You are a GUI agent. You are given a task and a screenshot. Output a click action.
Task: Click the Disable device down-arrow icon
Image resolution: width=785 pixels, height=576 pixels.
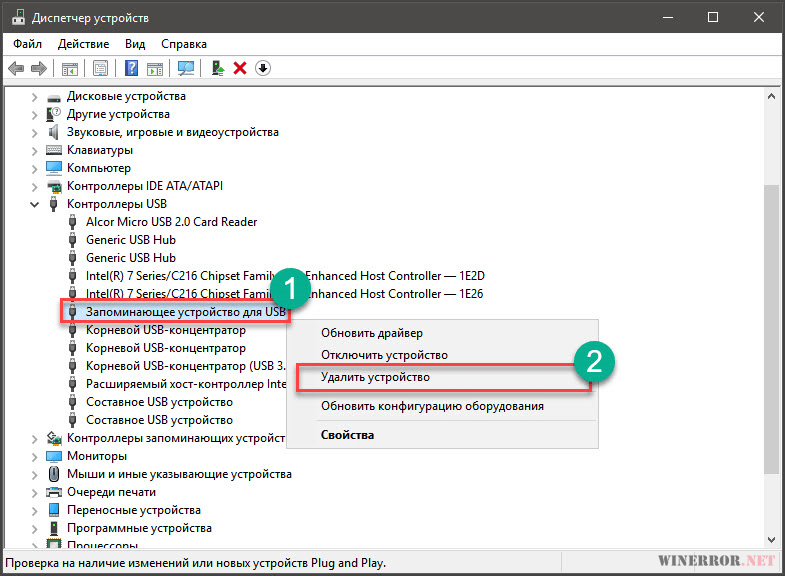pos(263,68)
